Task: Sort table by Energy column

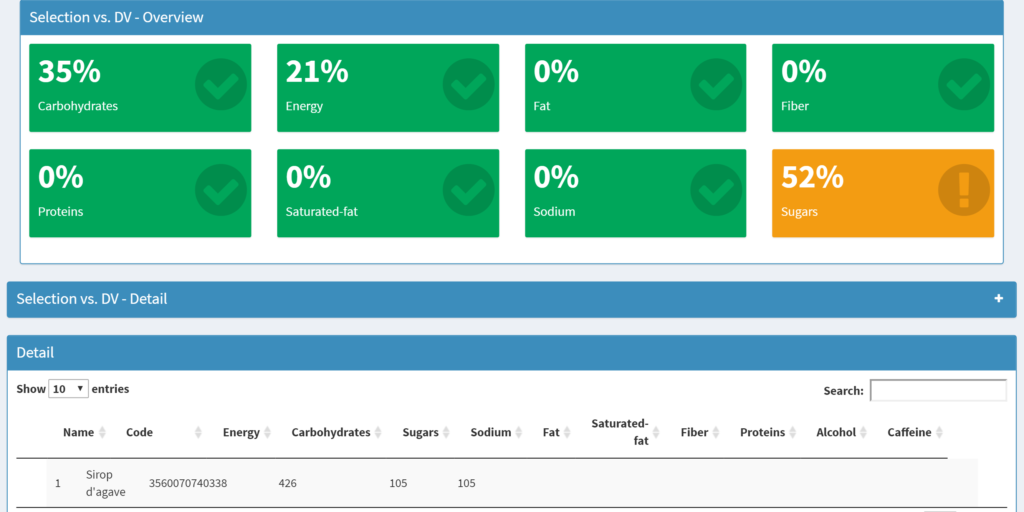Action: [x=241, y=433]
